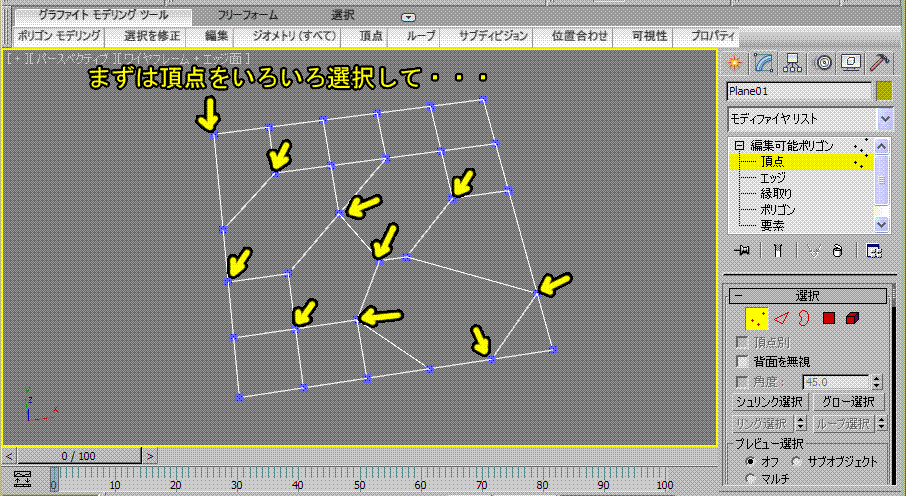The width and height of the screenshot is (906, 496).
Task: Click the ワイヤフレーム + エッジ面 viewport label
Action: click(184, 58)
